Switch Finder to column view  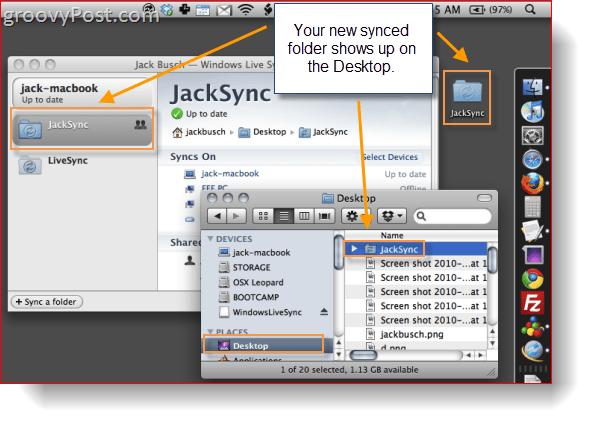(304, 216)
